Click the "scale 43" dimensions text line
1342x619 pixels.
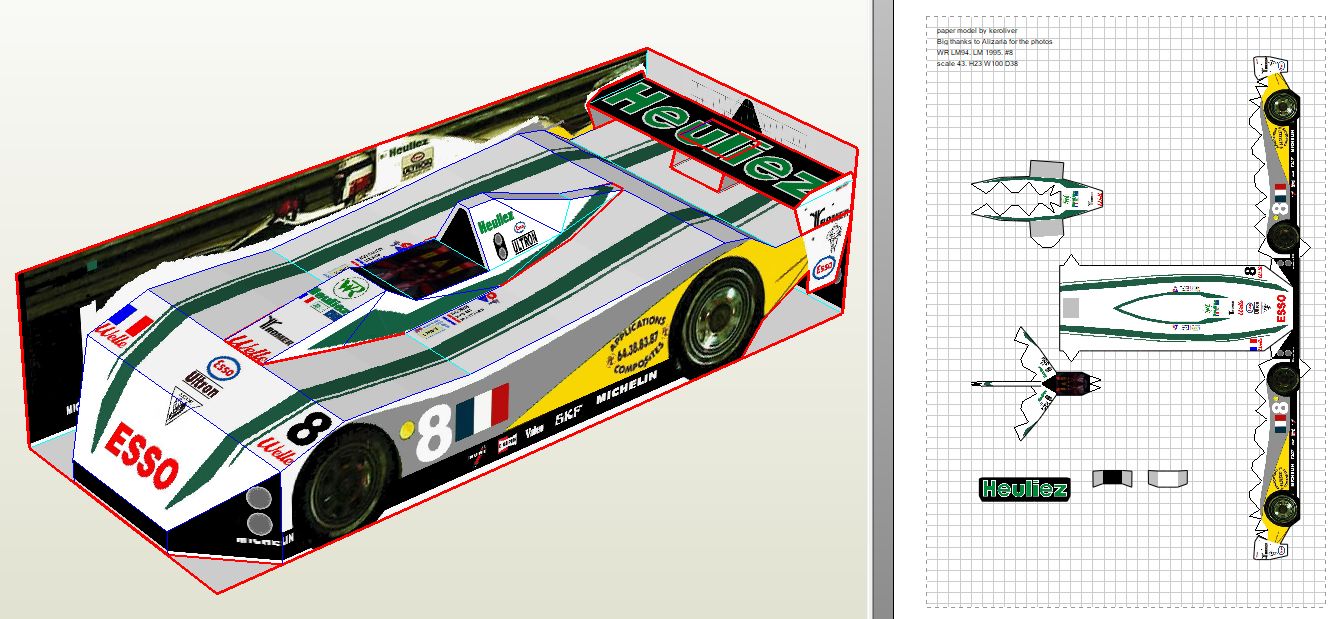tap(977, 63)
